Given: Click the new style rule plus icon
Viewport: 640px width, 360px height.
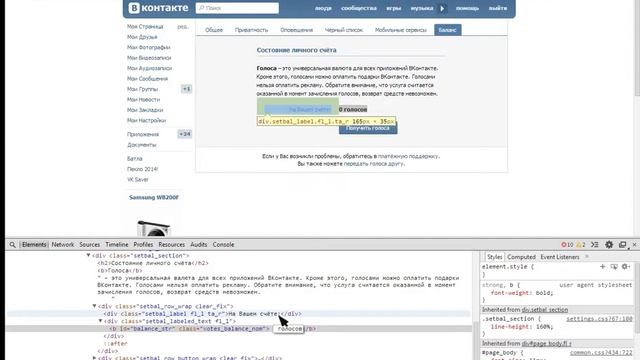Looking at the screenshot, I should tap(602, 267).
